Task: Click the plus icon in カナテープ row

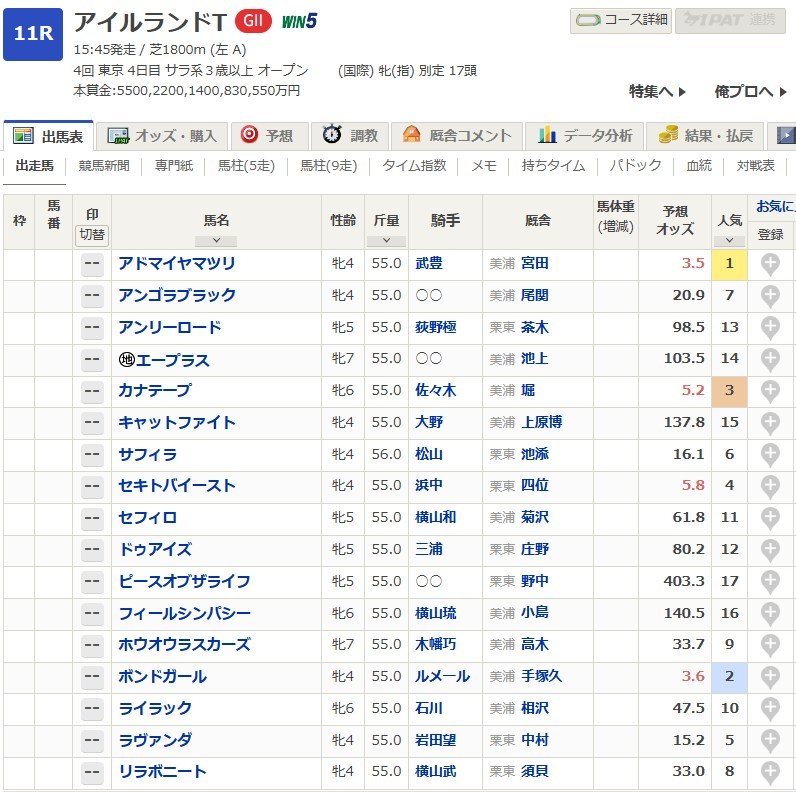Action: [x=770, y=391]
